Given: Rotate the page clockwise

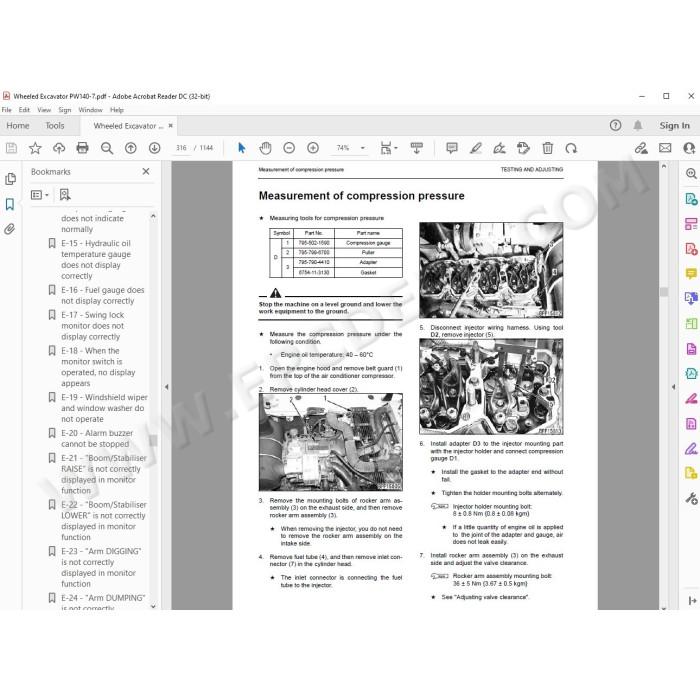Looking at the screenshot, I should click(571, 148).
